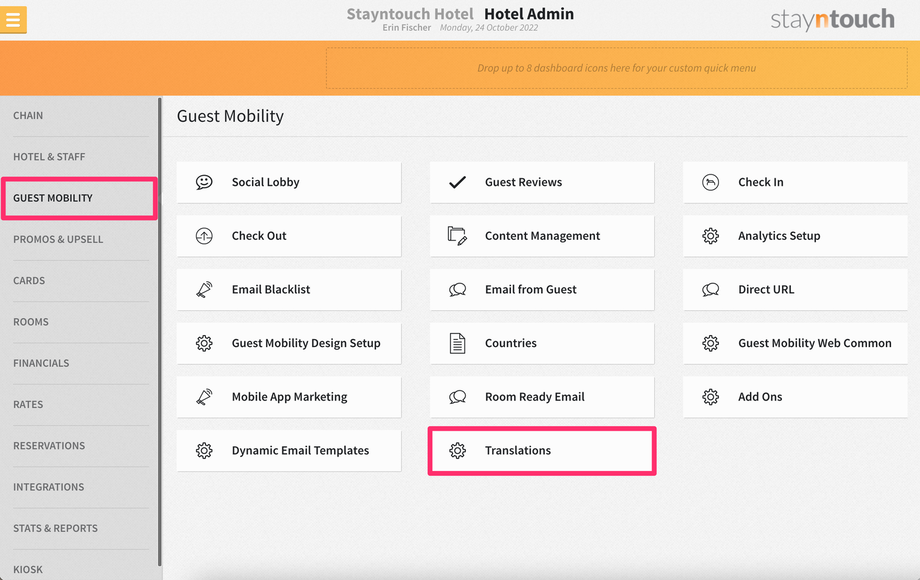Open the Check Out settings tile
This screenshot has width=920, height=580.
(x=289, y=236)
